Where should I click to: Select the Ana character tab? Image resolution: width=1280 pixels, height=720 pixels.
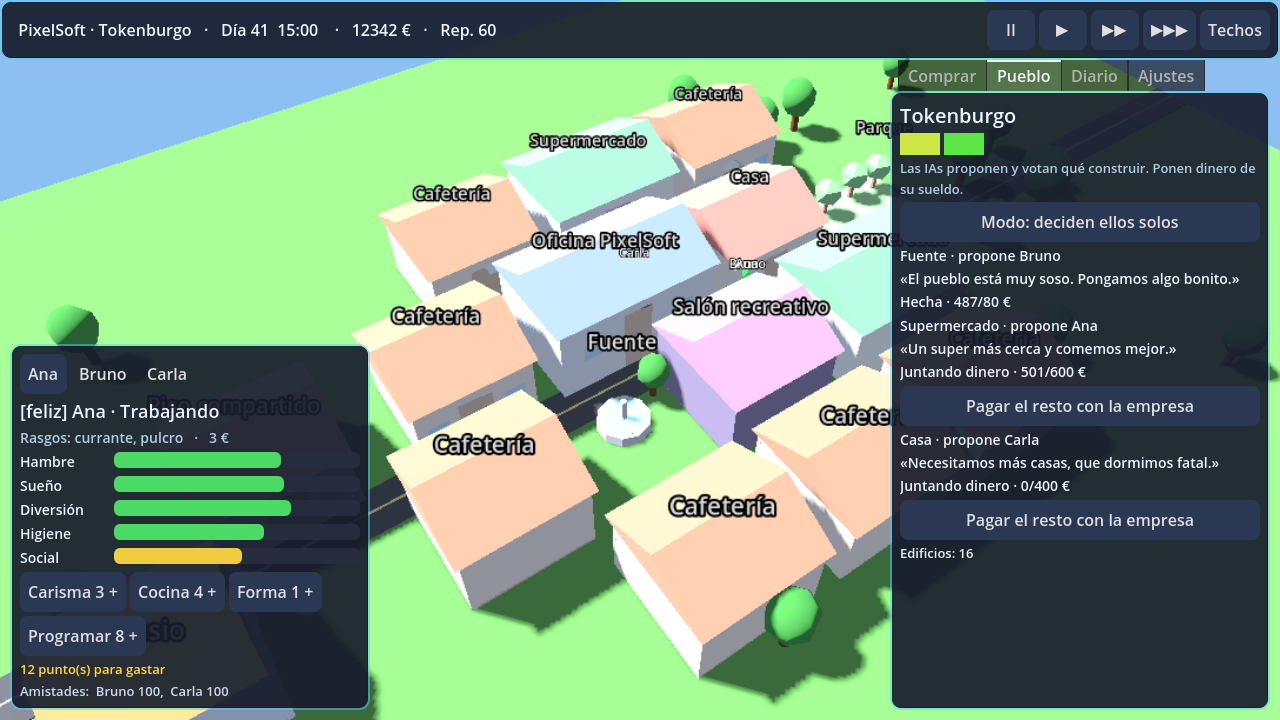[43, 374]
